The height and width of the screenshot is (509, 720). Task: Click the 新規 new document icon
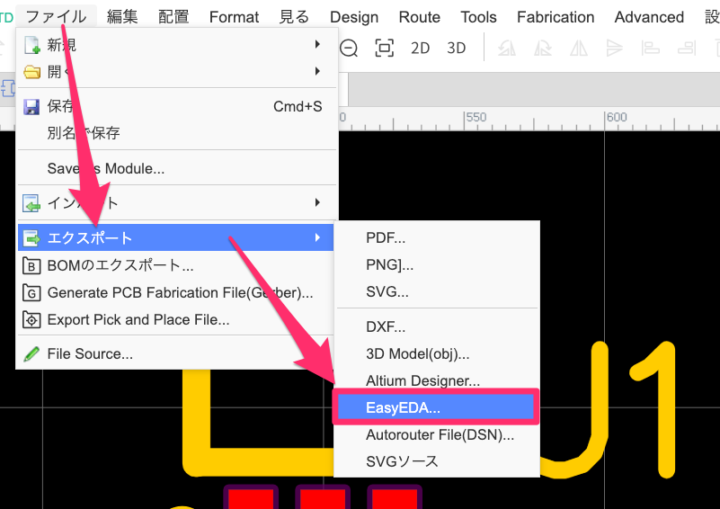click(32, 45)
